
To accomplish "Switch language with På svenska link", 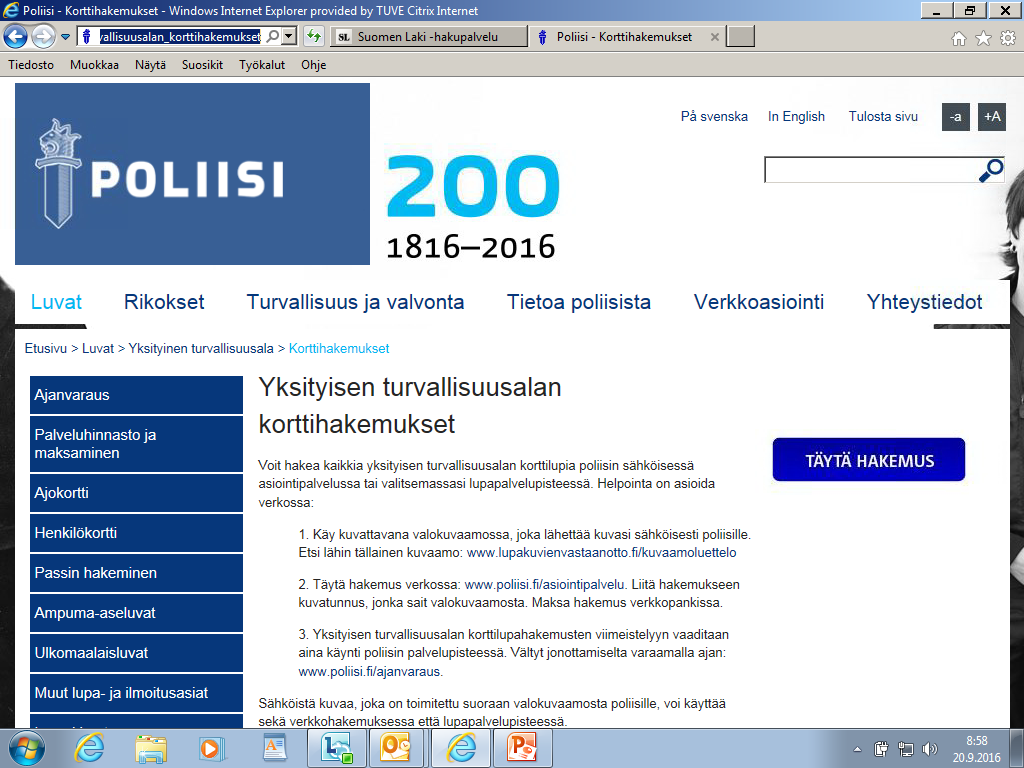I will (714, 116).
